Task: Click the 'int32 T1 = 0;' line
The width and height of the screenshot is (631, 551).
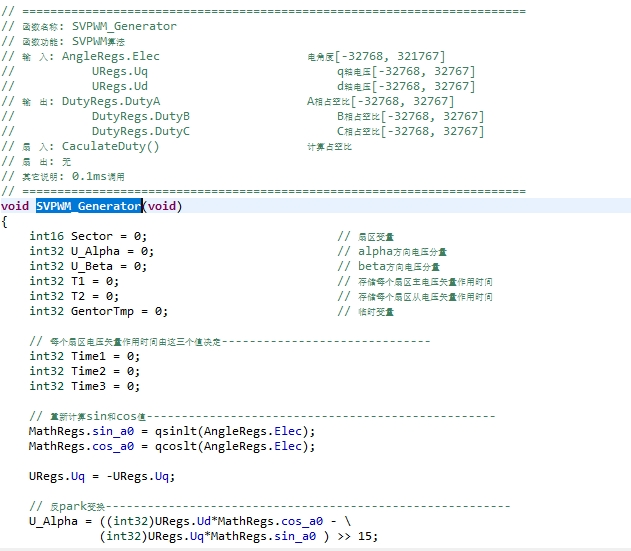Action: coord(74,281)
